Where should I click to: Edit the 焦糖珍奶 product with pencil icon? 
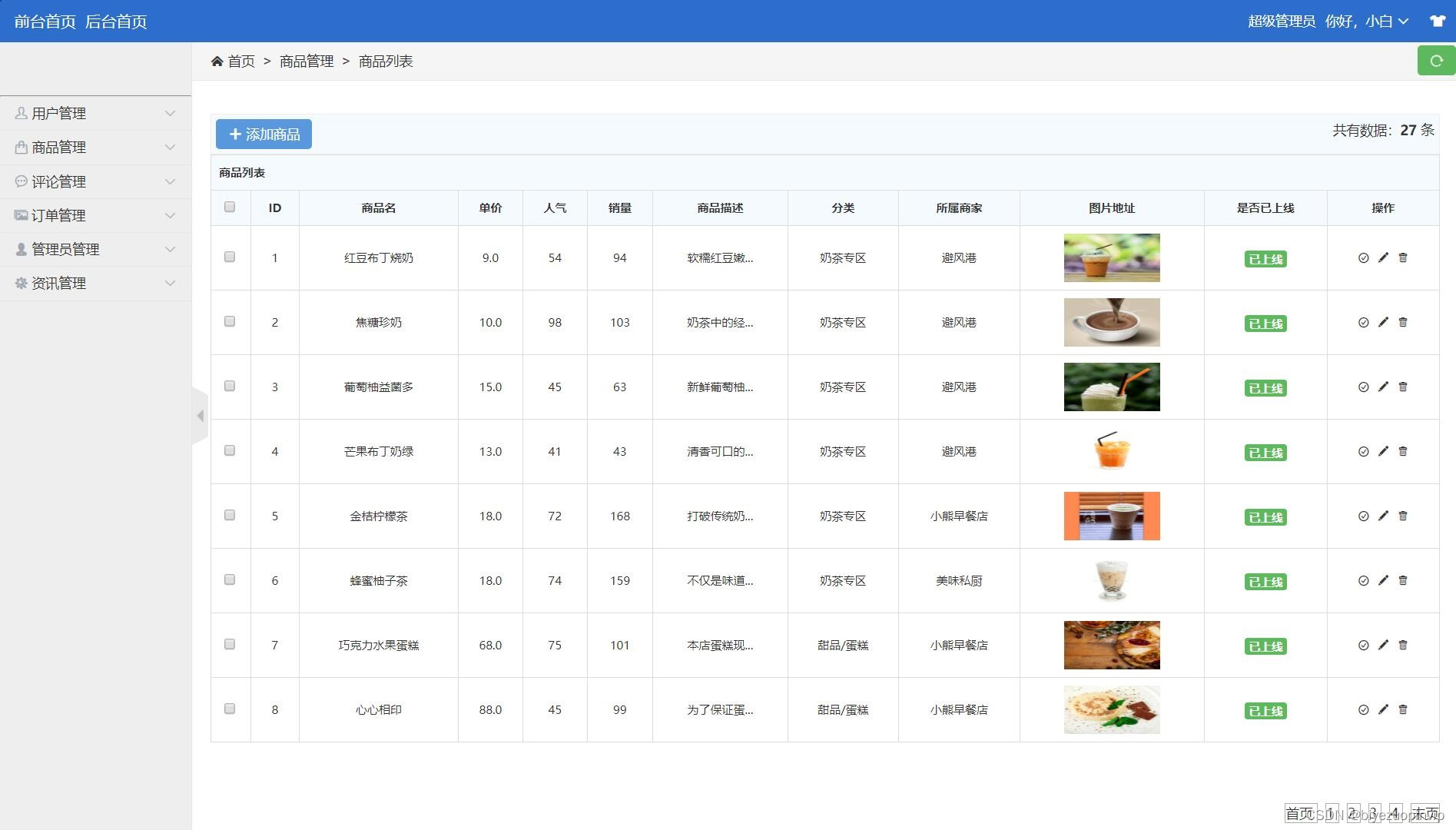[x=1383, y=322]
